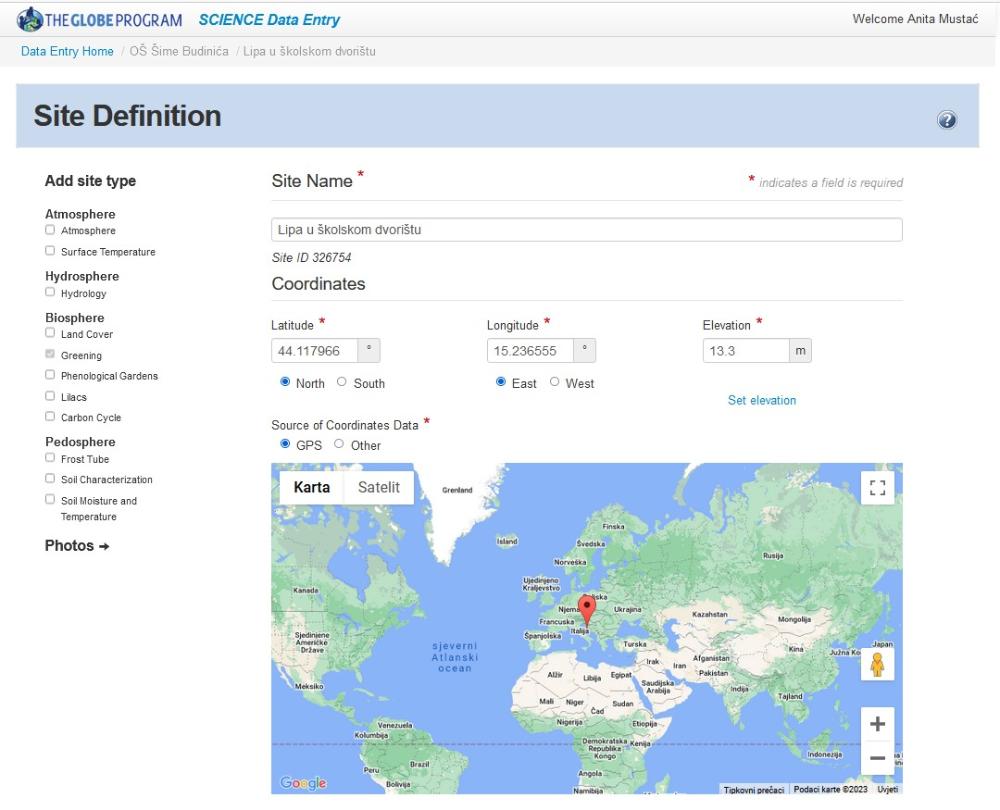1000x810 pixels.
Task: Open the Photos section
Action: click(77, 546)
